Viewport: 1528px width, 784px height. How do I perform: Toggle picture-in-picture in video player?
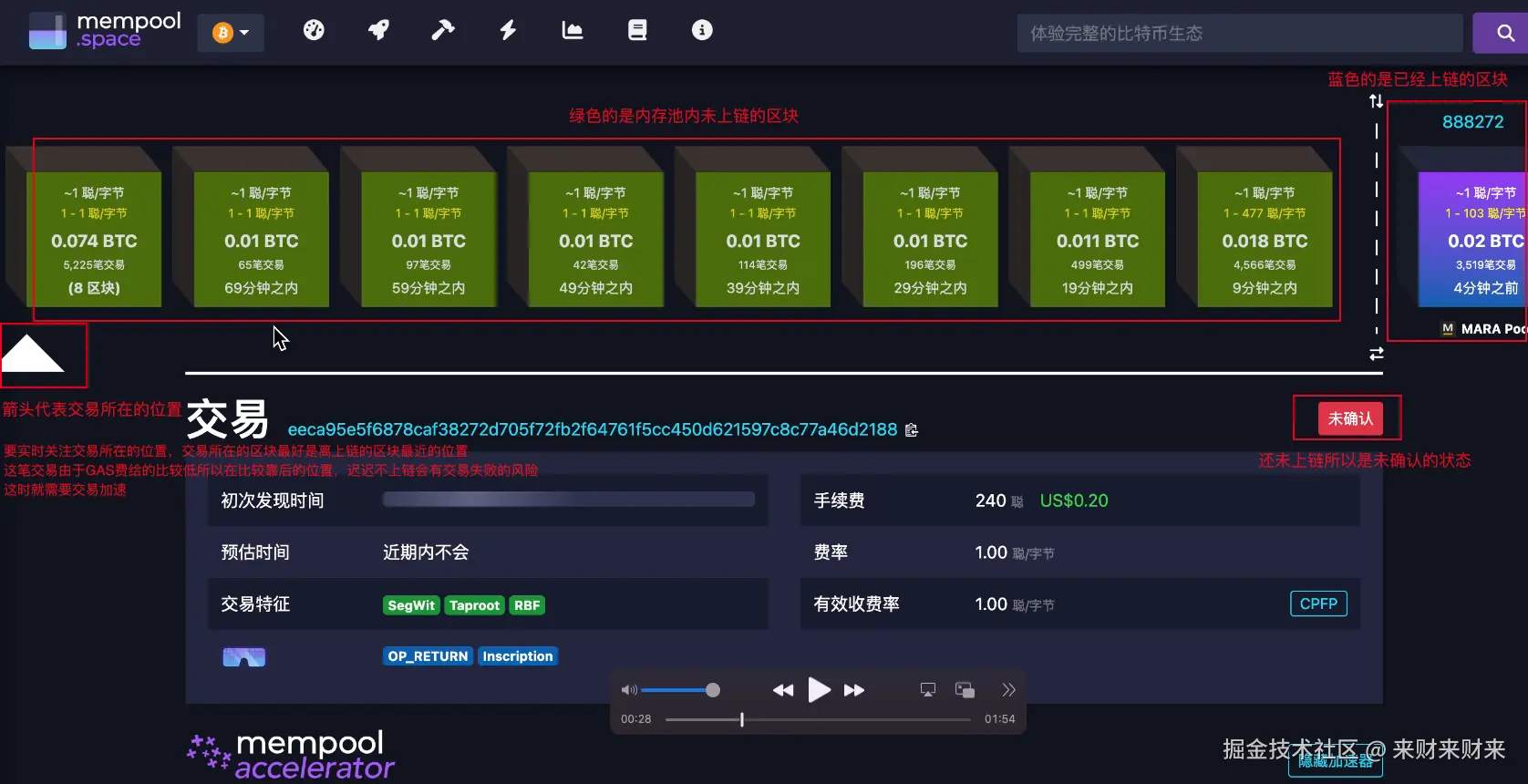click(965, 690)
